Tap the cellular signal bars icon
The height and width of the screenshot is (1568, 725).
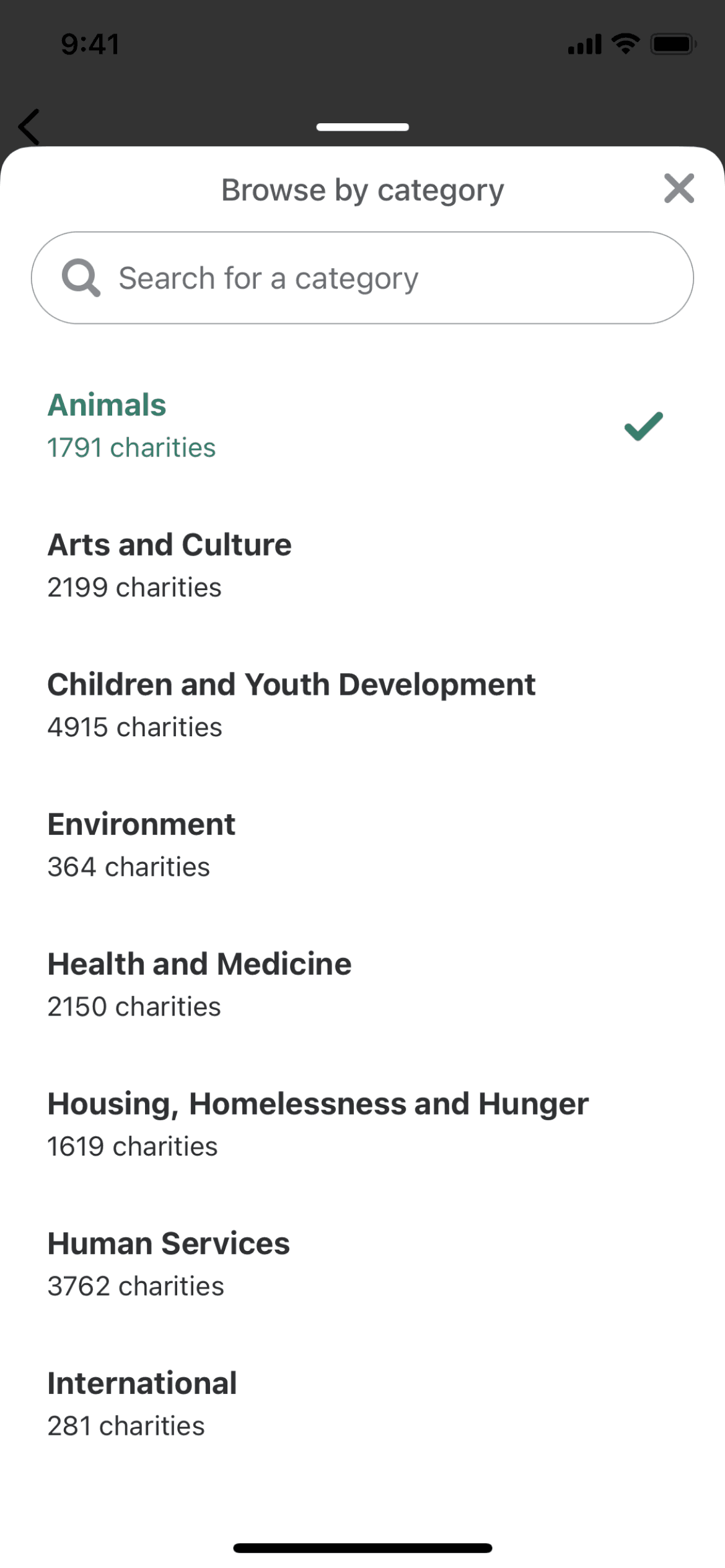click(x=584, y=45)
